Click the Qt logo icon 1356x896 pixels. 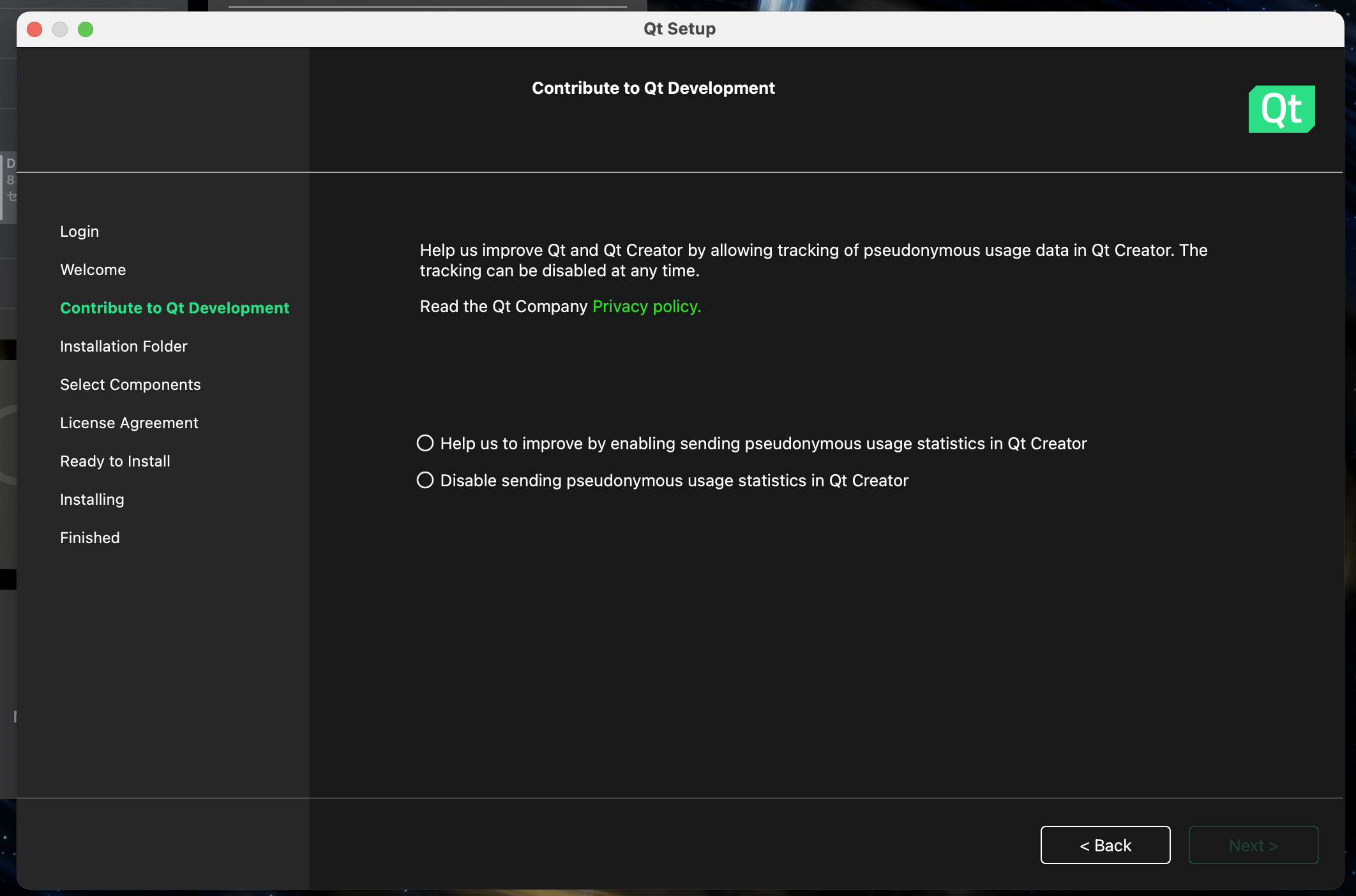click(1281, 108)
